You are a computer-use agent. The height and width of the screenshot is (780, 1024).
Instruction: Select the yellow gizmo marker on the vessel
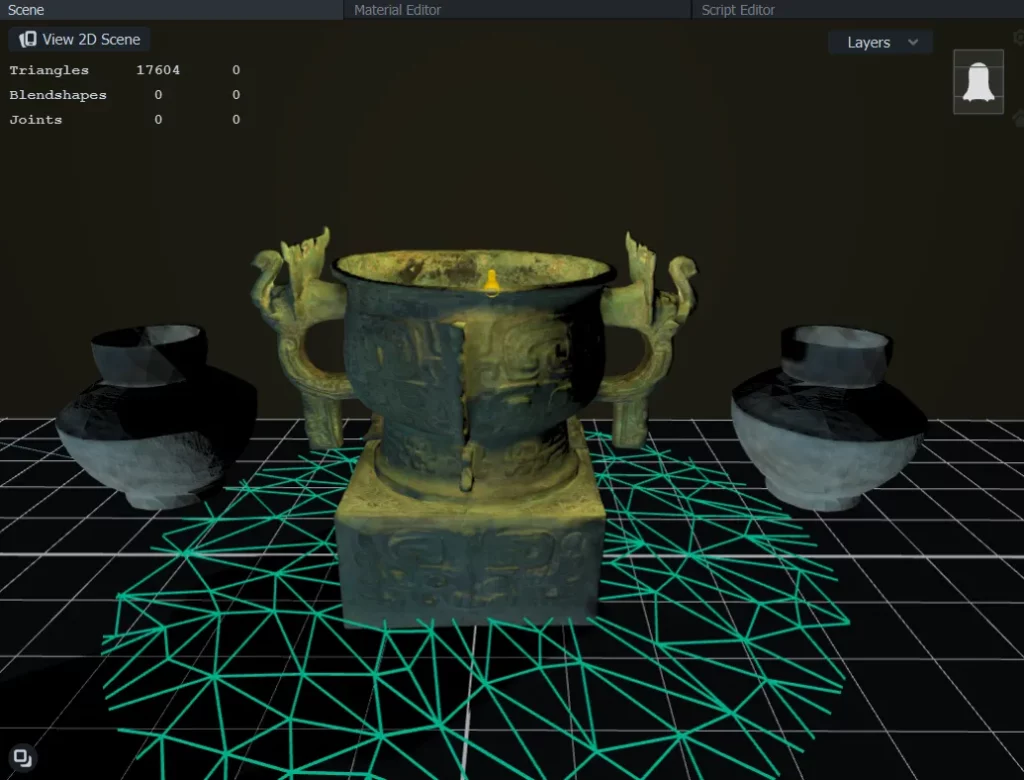[x=492, y=283]
